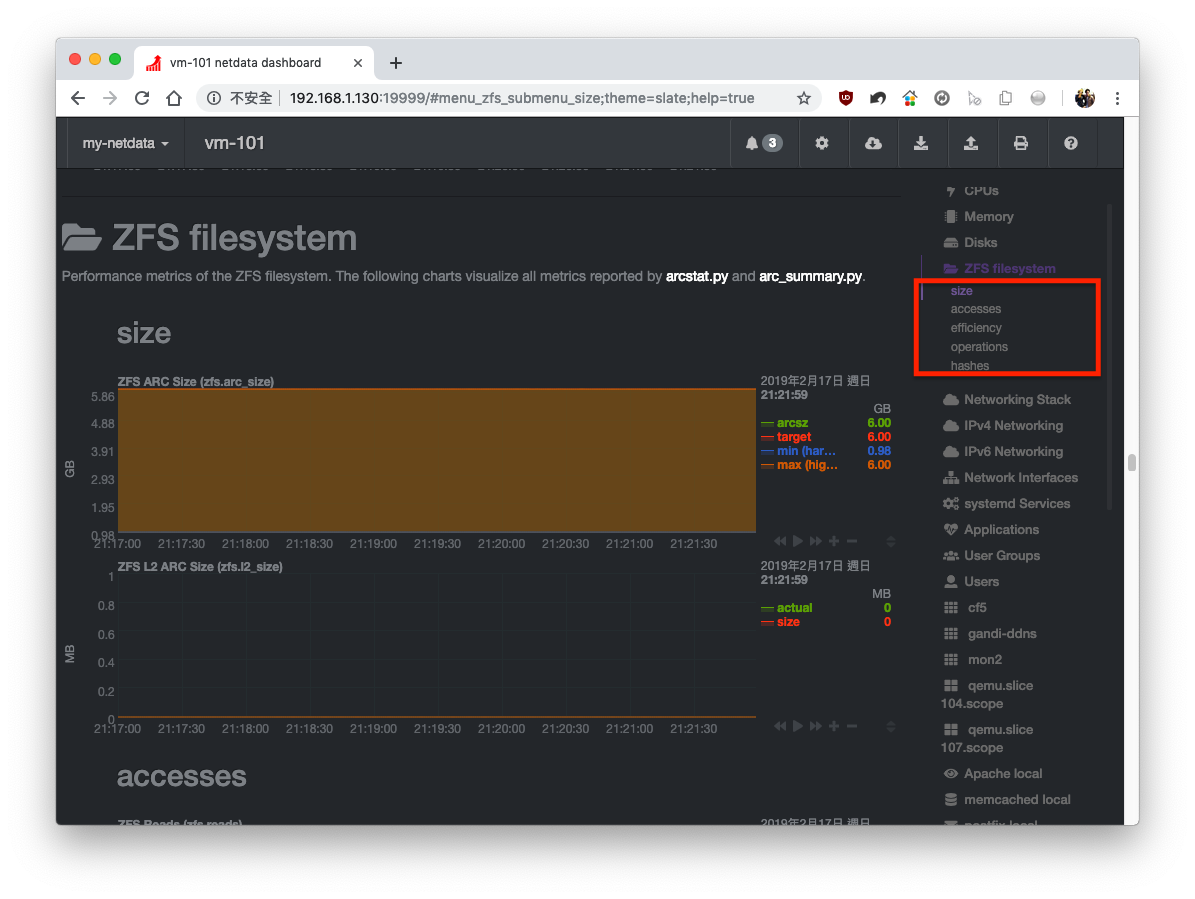Toggle min (har… dimension in legend
This screenshot has width=1195, height=899.
(806, 451)
